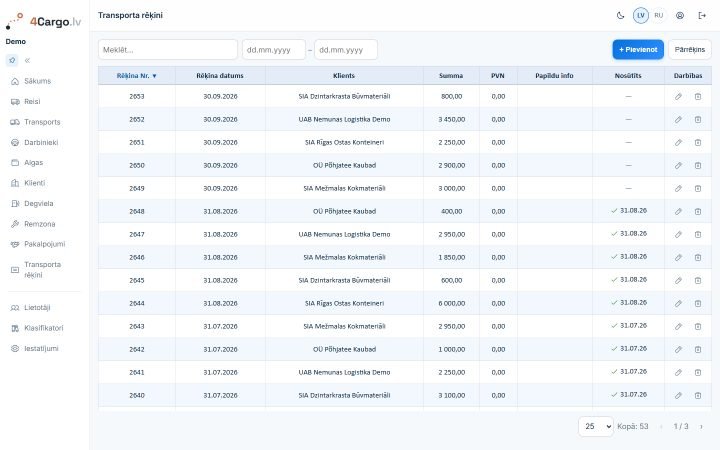Set the start date field

[274, 50]
